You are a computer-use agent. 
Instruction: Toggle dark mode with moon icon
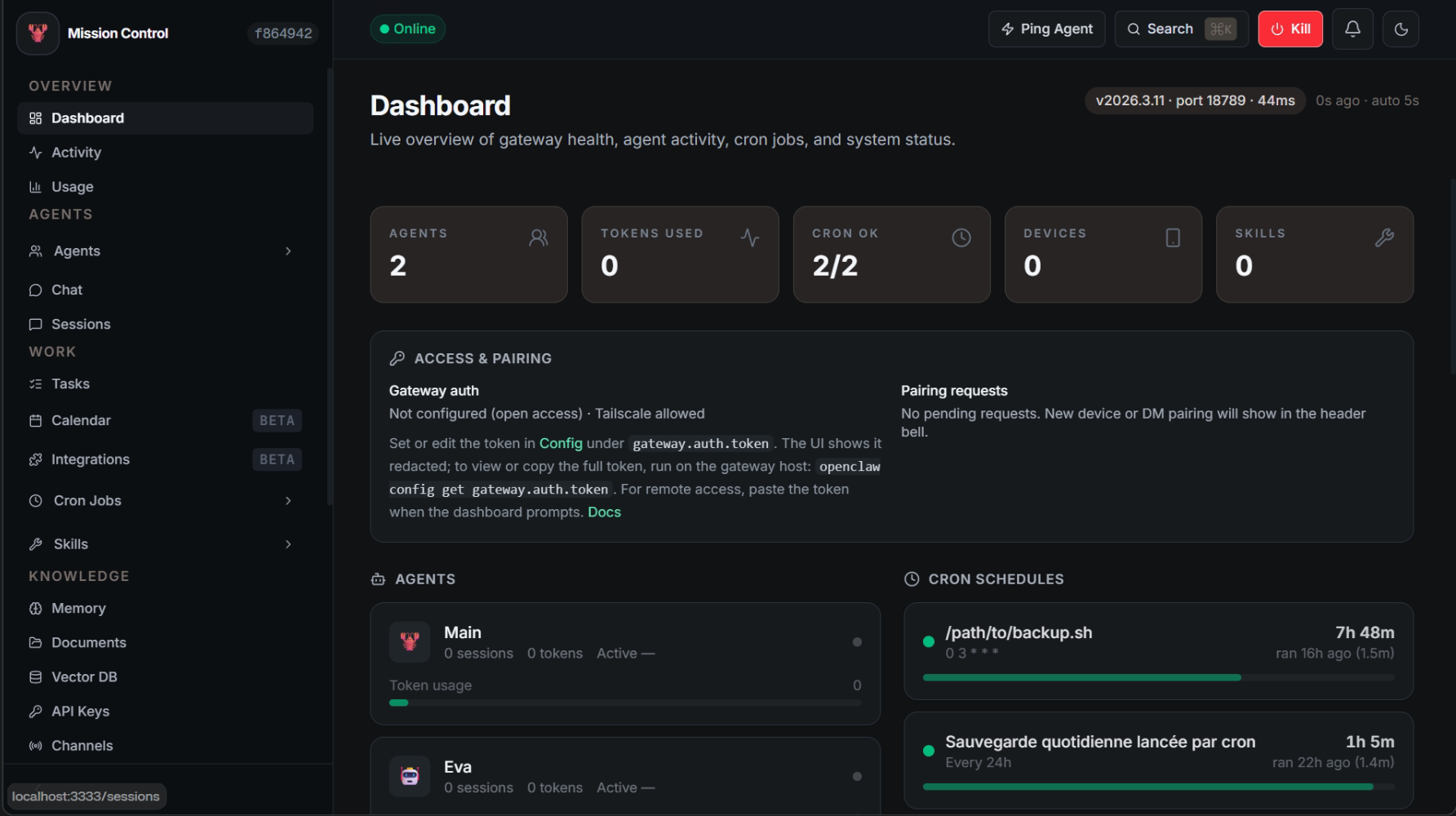pos(1401,29)
